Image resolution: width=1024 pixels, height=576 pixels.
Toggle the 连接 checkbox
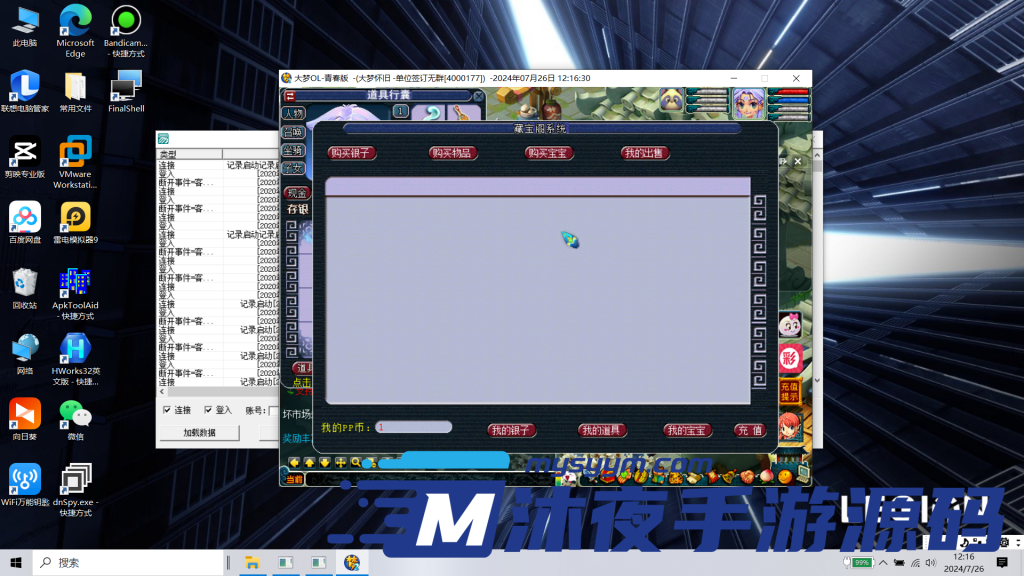[167, 410]
